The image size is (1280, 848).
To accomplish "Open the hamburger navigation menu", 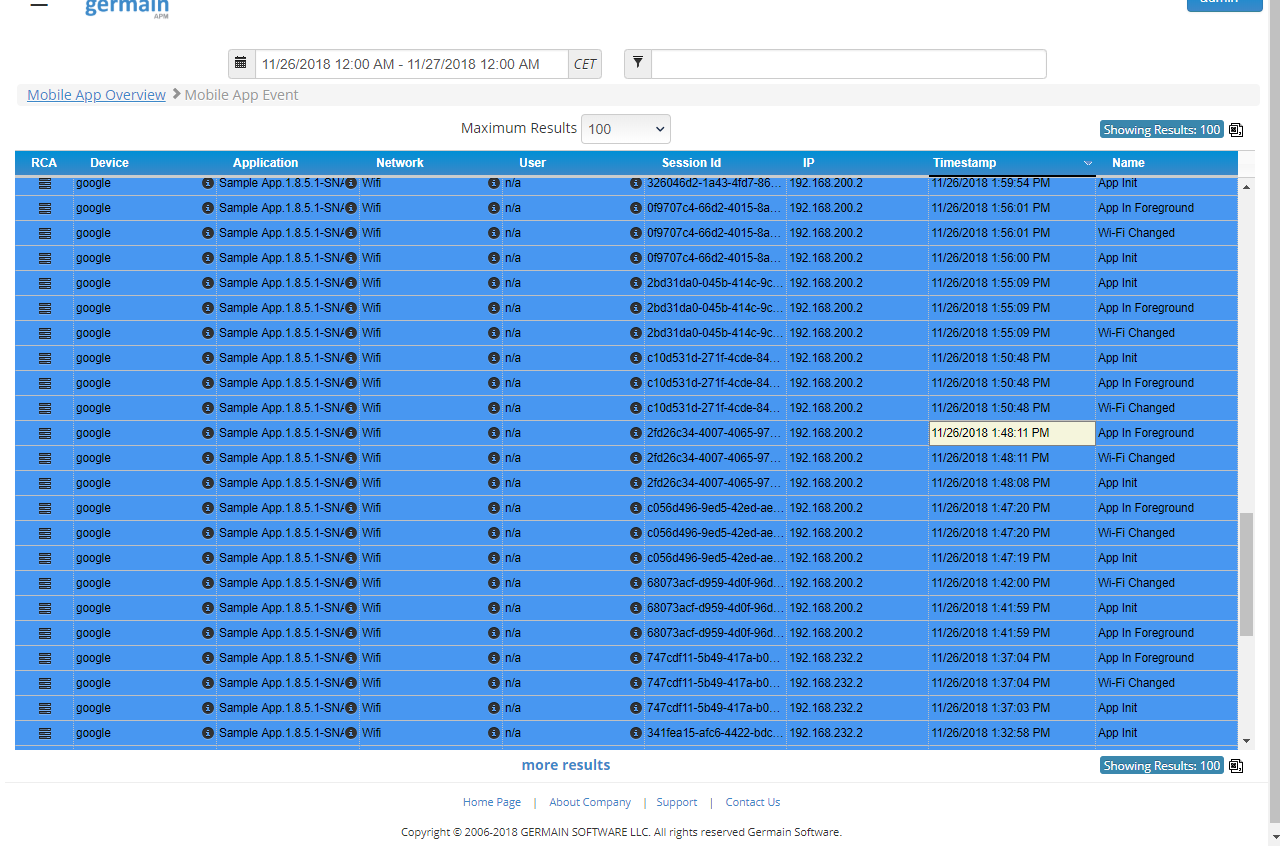I will click(39, 5).
